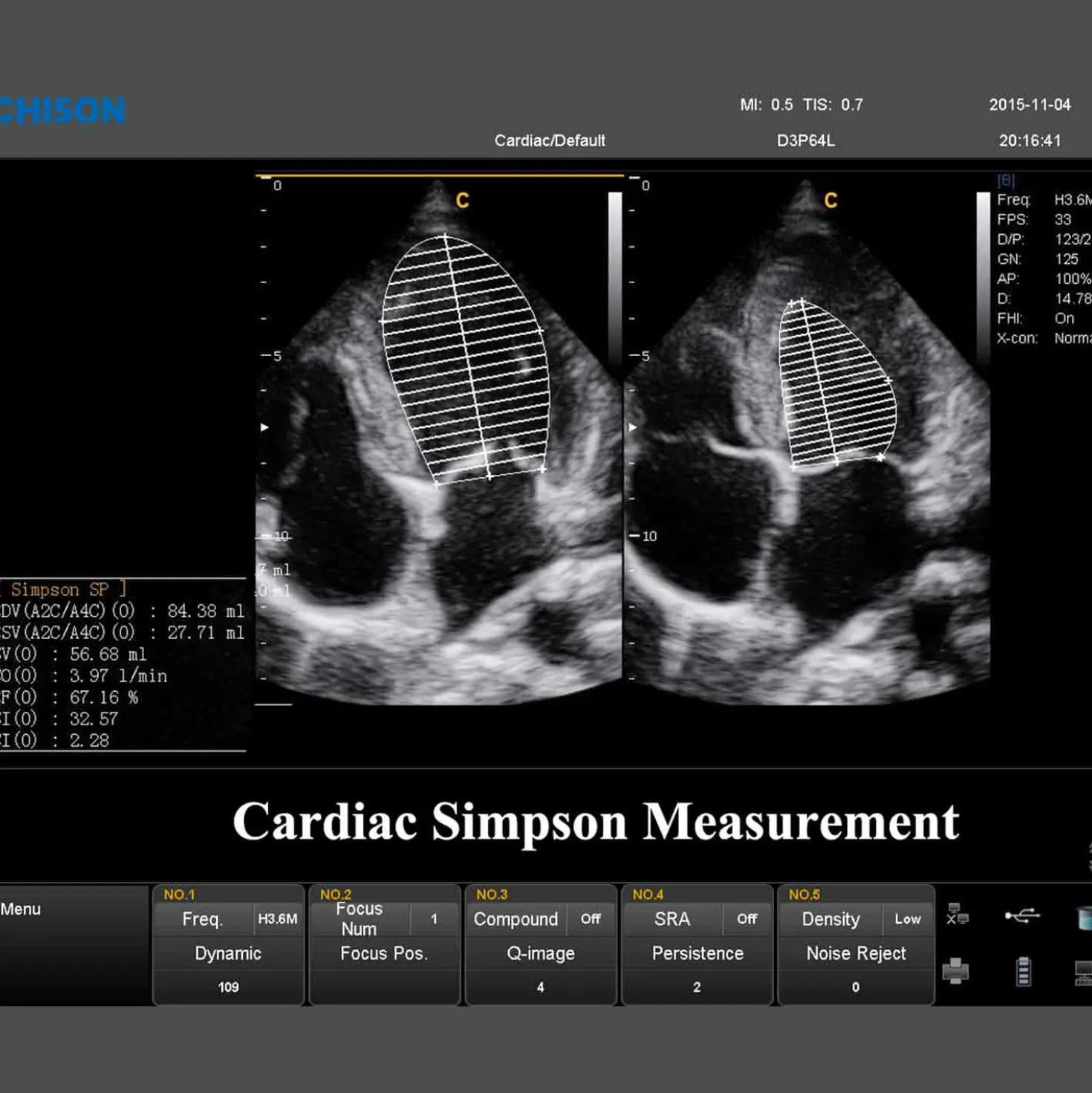Screen dimensions: 1092x1093
Task: Click the Persistence value 2
Action: point(697,987)
